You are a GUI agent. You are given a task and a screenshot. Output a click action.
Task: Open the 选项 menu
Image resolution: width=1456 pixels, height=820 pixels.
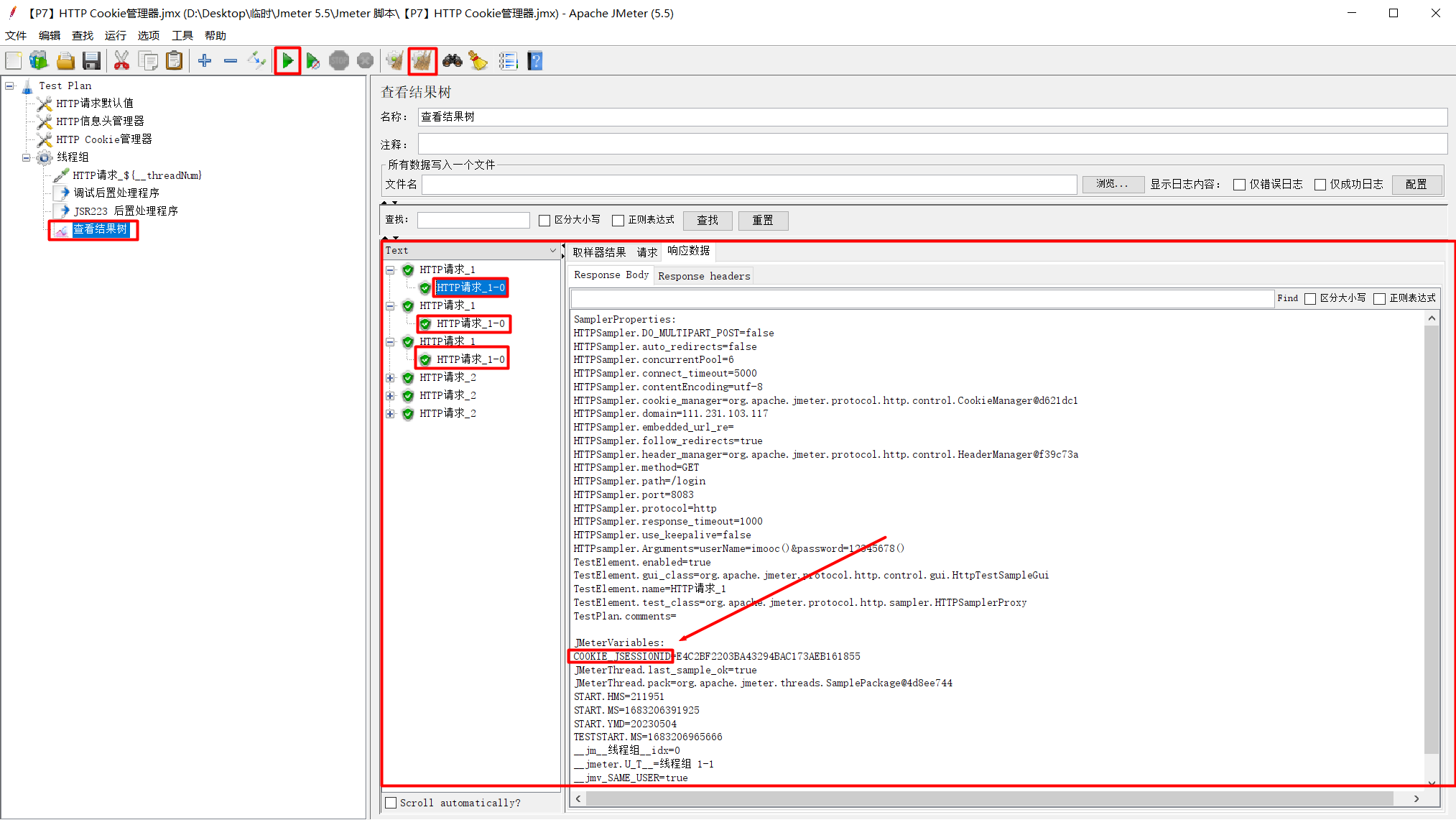[149, 36]
